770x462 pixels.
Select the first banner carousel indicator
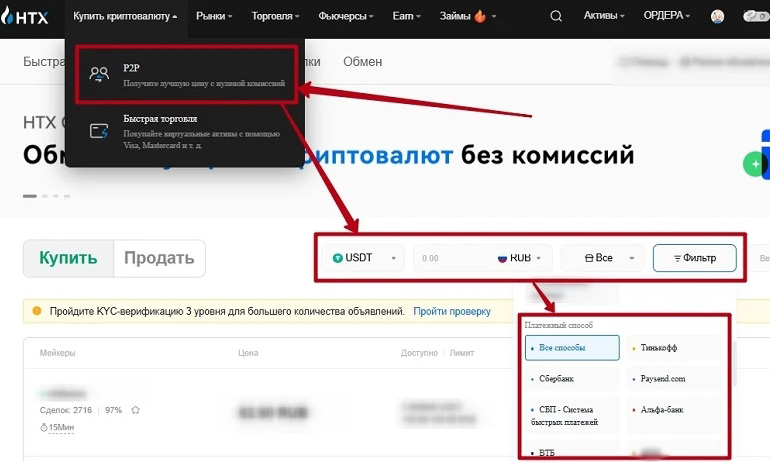pyautogui.click(x=29, y=196)
